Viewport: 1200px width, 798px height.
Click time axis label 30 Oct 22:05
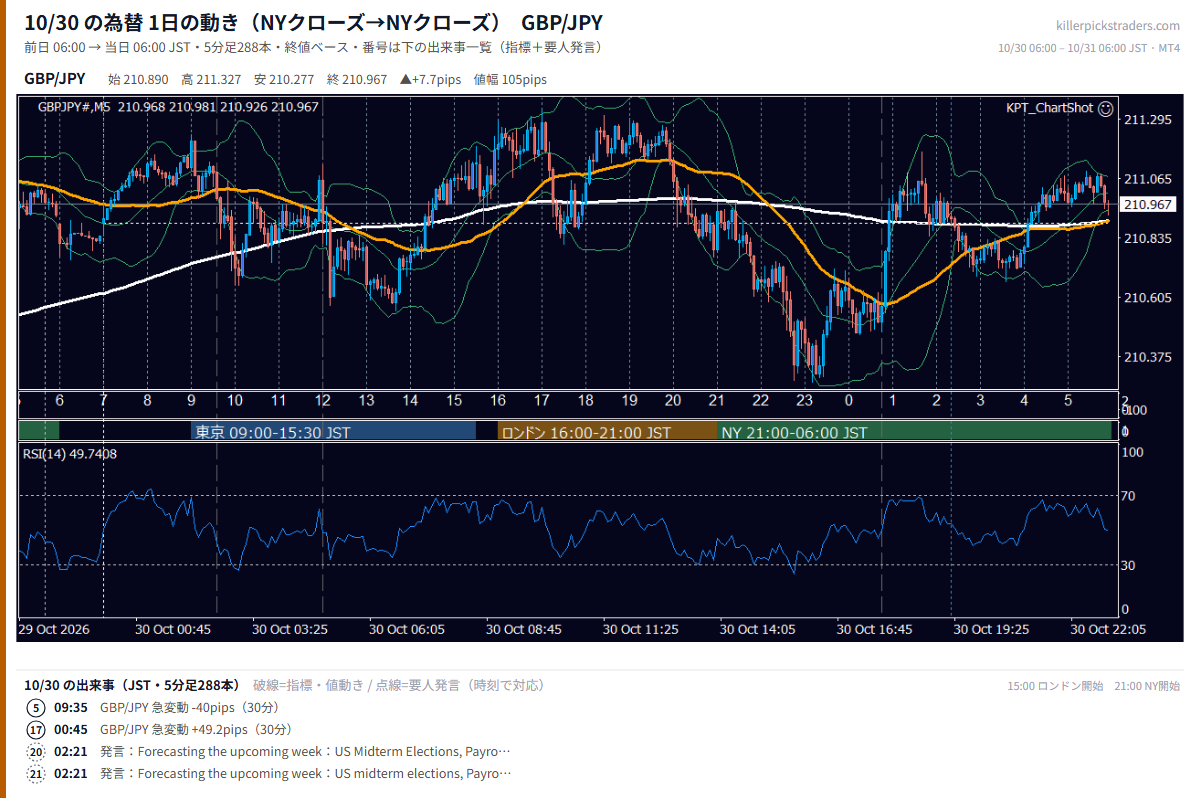coord(1108,630)
